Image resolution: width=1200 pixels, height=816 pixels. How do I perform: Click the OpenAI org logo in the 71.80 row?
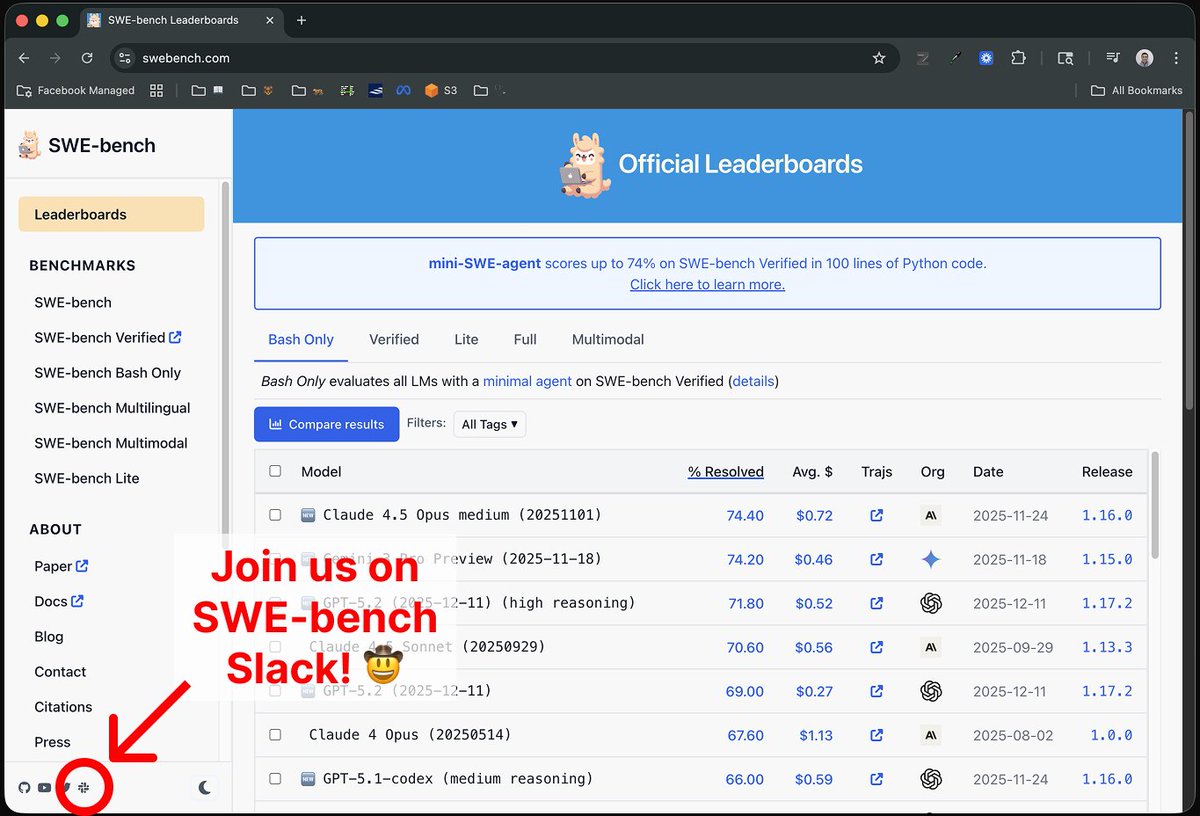(x=931, y=604)
